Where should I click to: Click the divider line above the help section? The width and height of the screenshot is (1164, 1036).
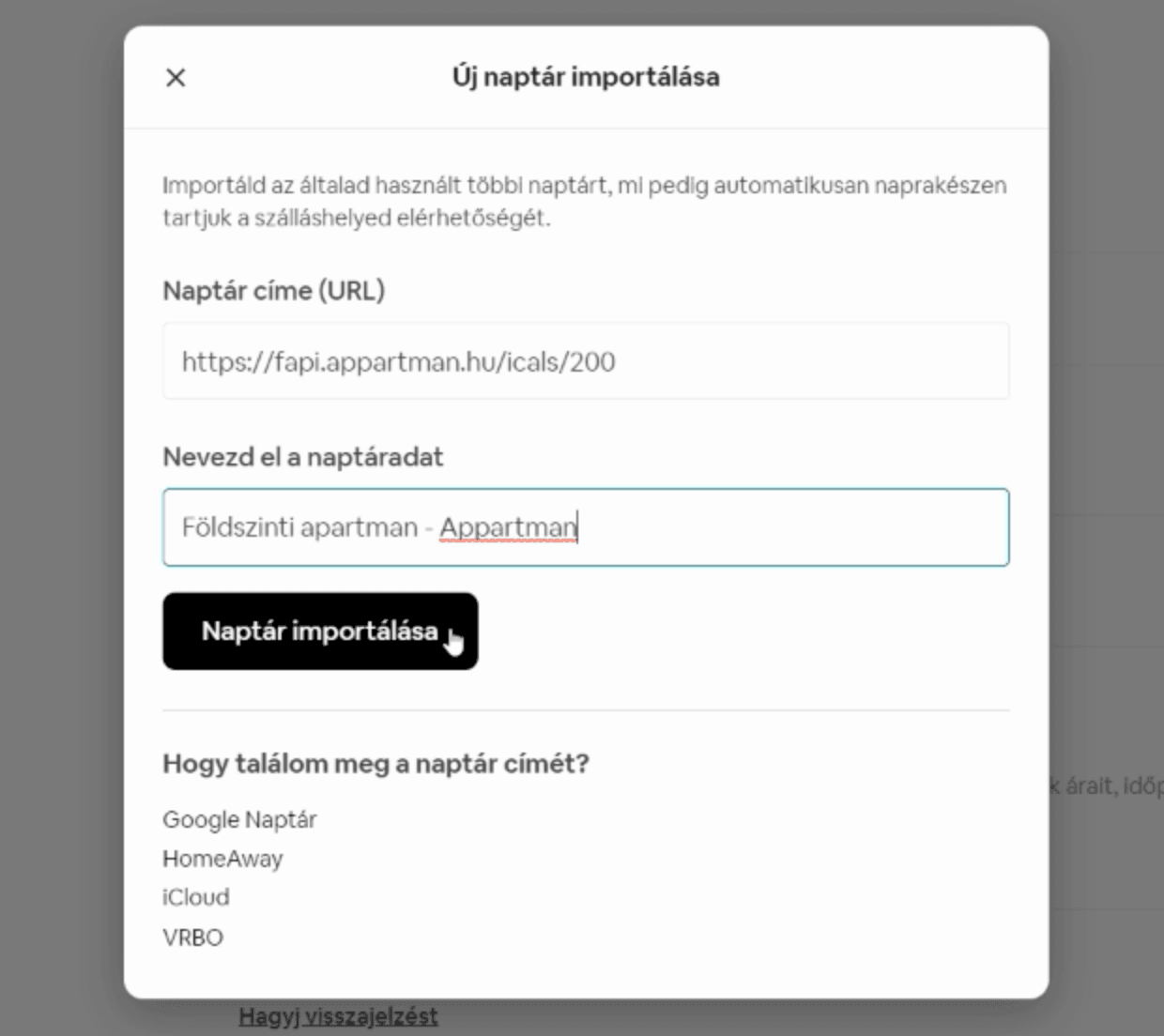(586, 710)
